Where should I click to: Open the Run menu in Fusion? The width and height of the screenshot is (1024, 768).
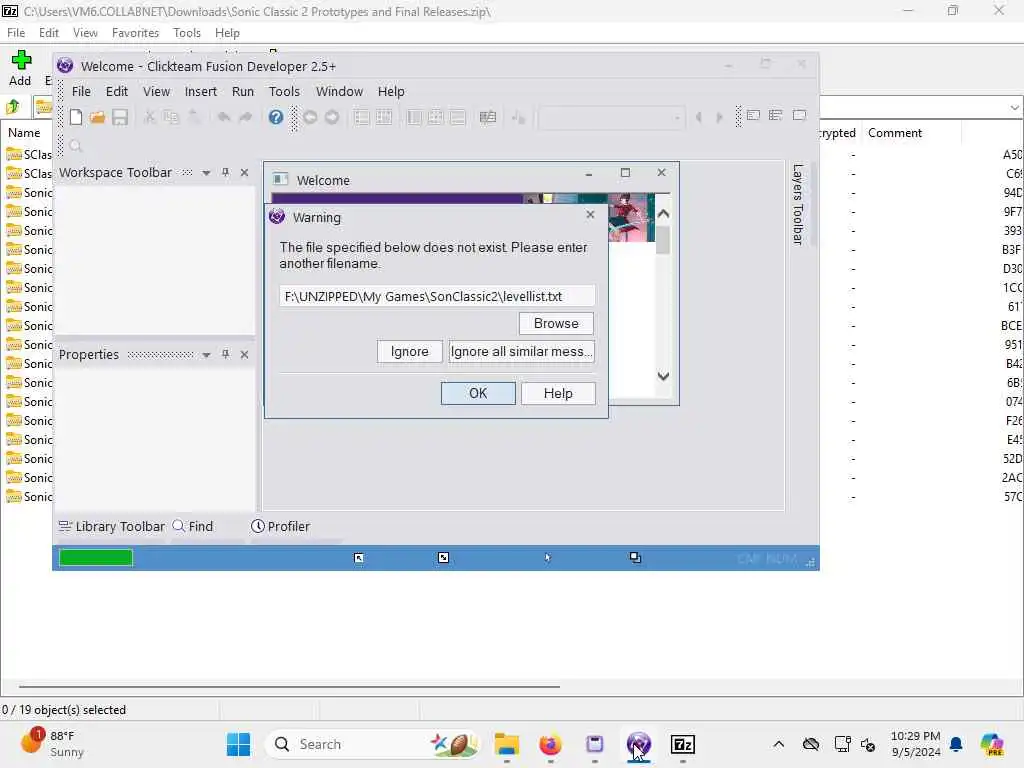[x=243, y=91]
